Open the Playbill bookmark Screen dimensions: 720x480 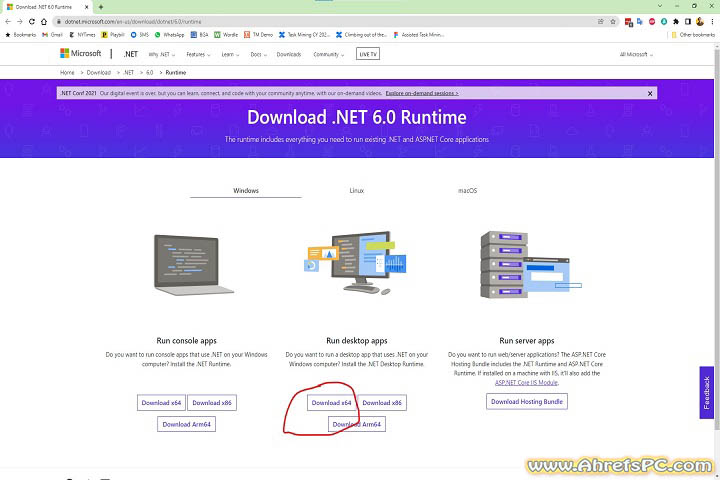113,34
